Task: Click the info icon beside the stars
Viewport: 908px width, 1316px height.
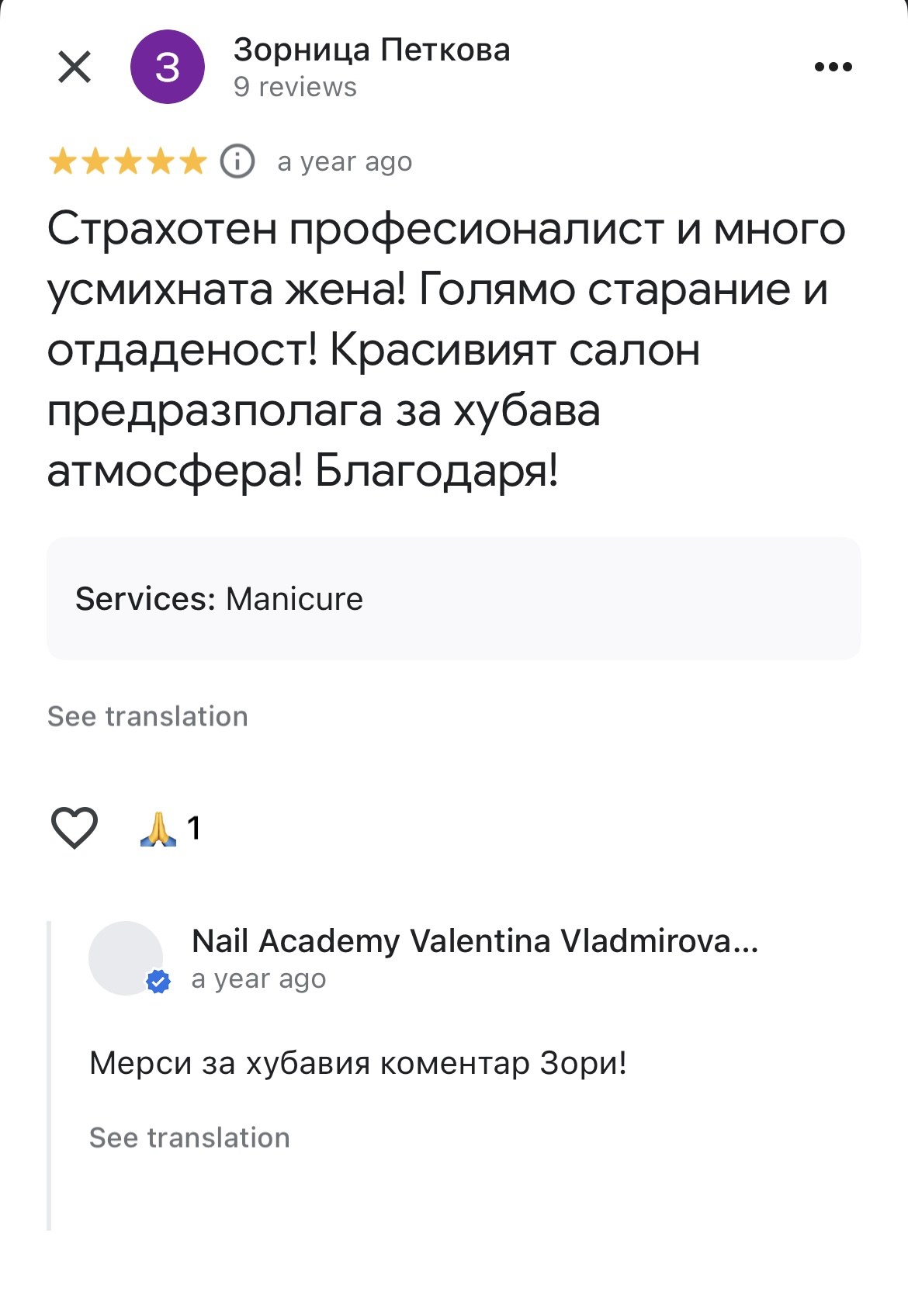Action: tap(237, 161)
